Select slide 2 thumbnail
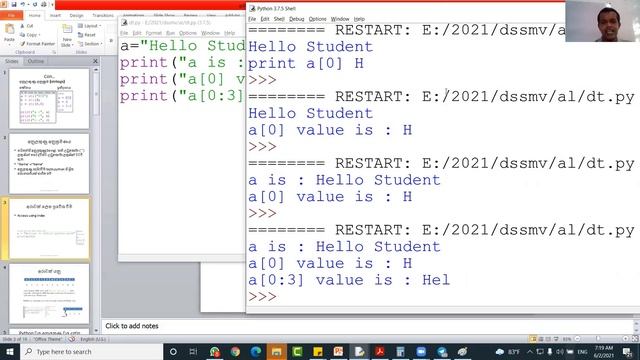 click(49, 164)
